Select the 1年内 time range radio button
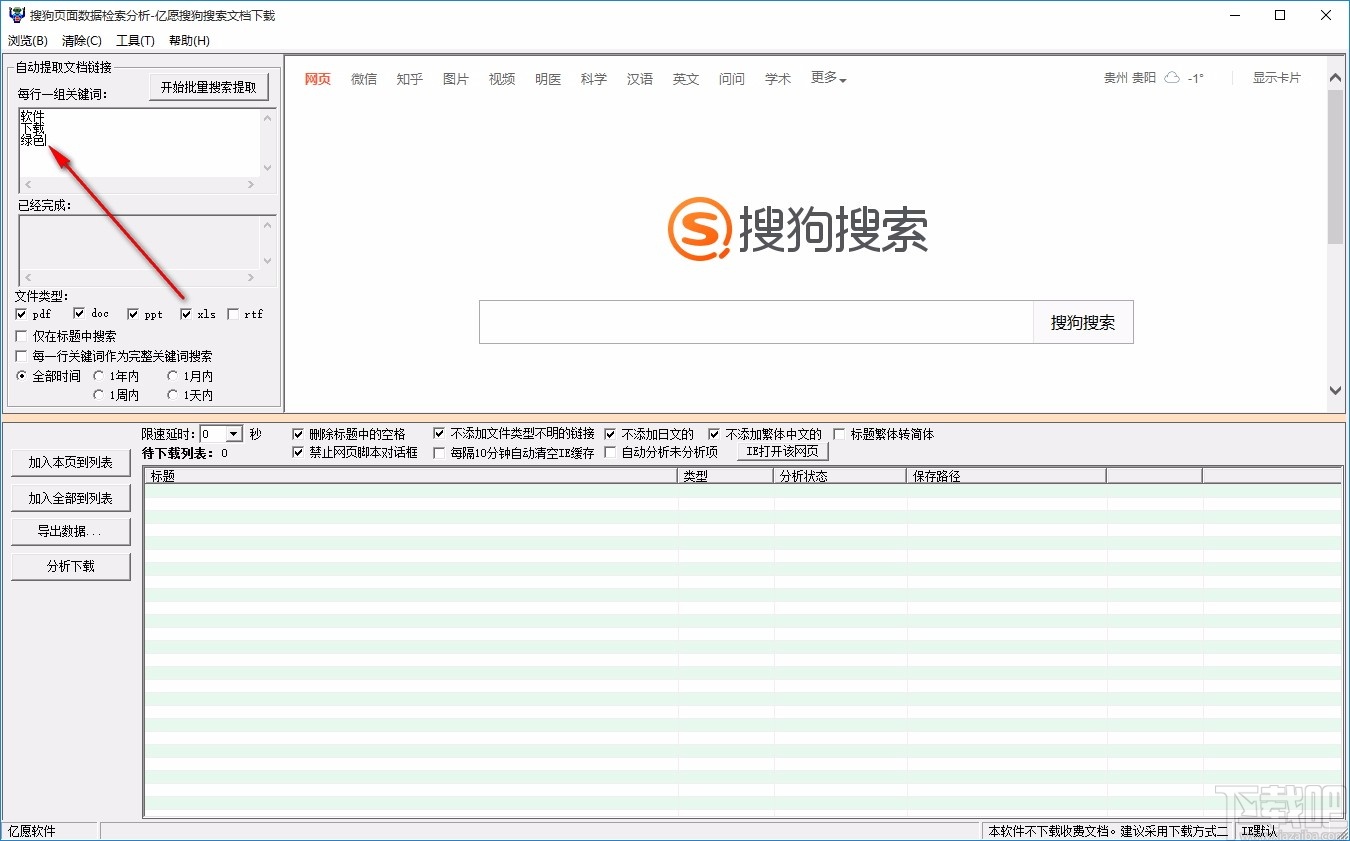This screenshot has height=841, width=1350. click(x=98, y=375)
